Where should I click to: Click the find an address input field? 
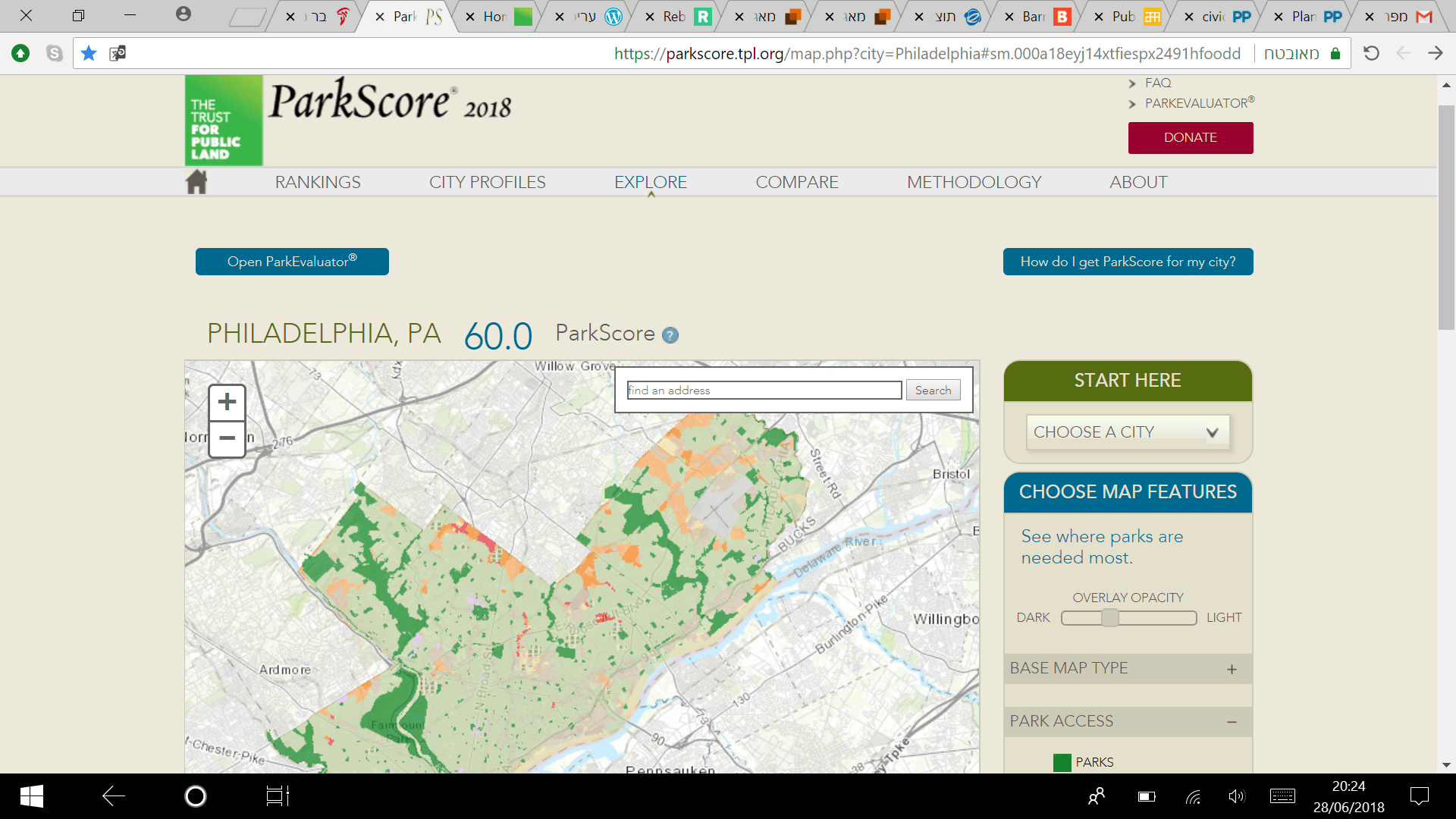[x=764, y=390]
